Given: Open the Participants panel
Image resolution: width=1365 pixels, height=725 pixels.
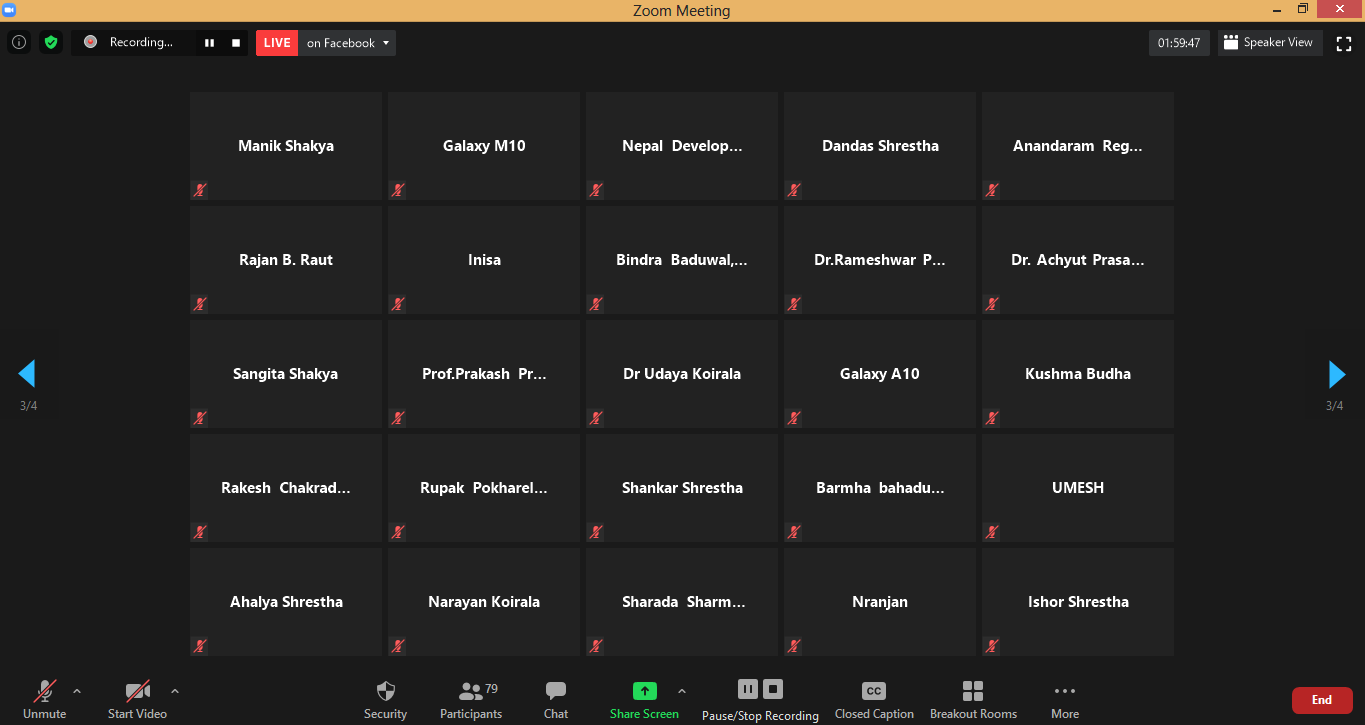Looking at the screenshot, I should tap(471, 700).
